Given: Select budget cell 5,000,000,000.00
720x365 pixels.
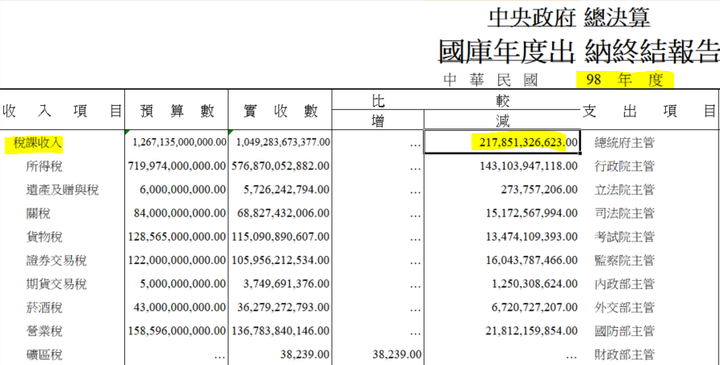Looking at the screenshot, I should (183, 284).
